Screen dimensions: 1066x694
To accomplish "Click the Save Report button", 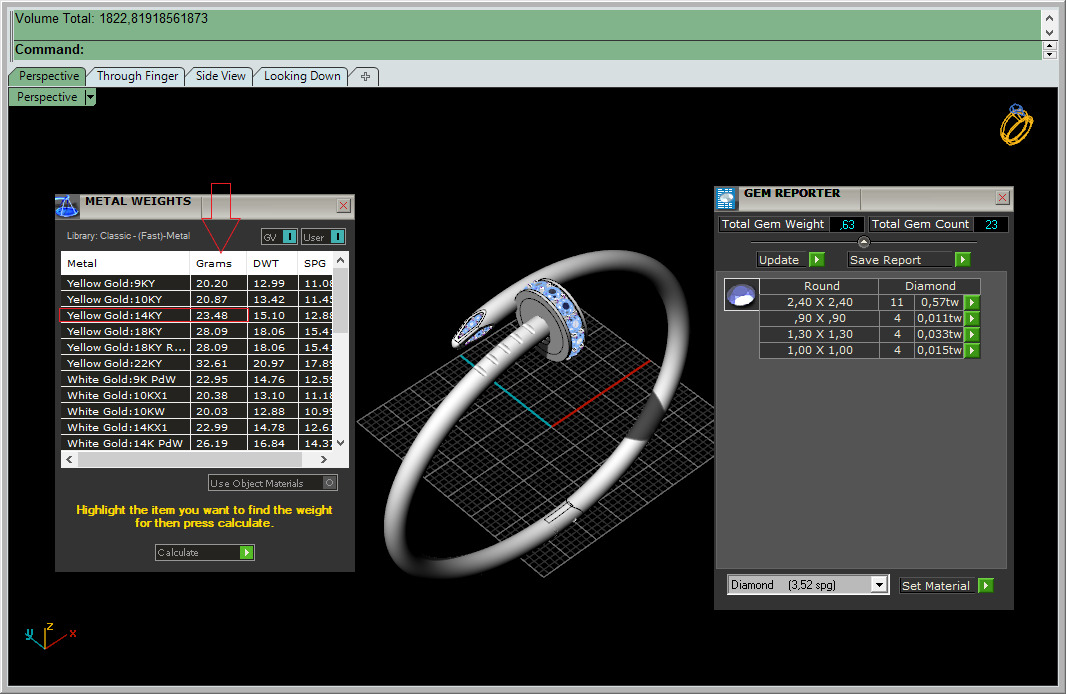I will click(901, 260).
